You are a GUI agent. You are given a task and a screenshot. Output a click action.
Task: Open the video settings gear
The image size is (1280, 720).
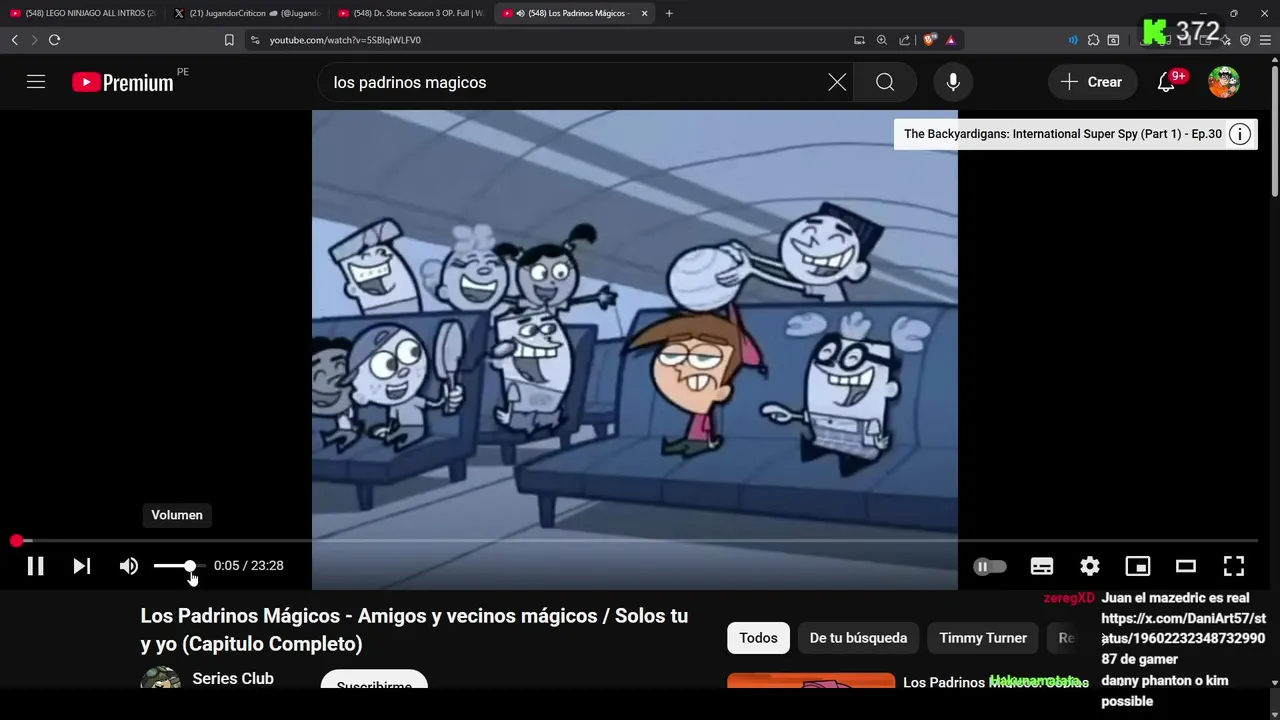pos(1090,566)
